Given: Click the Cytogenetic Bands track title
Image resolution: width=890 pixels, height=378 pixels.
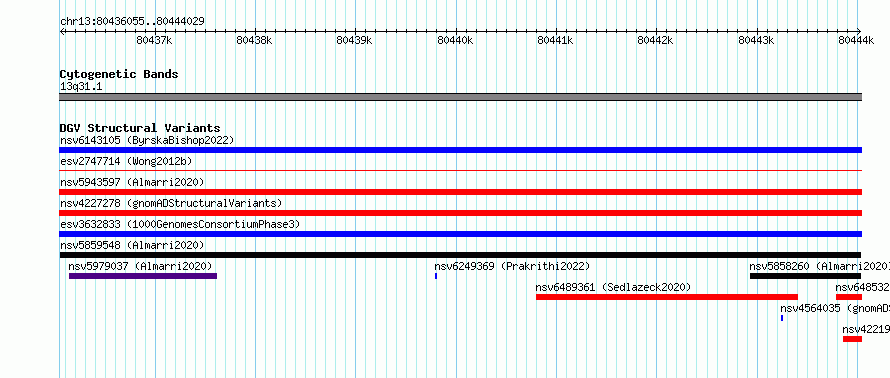Looking at the screenshot, I should pos(119,74).
